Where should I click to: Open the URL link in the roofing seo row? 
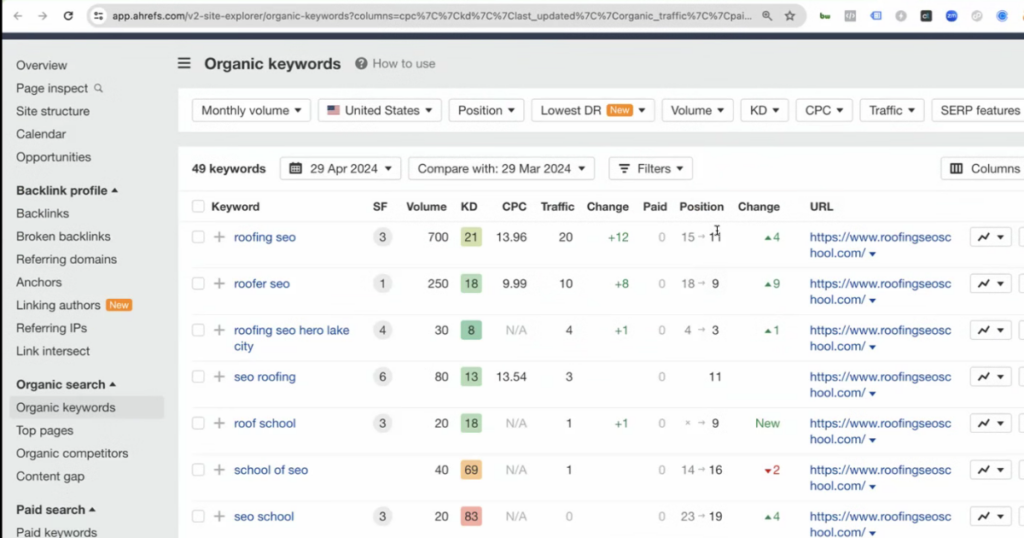(x=880, y=245)
